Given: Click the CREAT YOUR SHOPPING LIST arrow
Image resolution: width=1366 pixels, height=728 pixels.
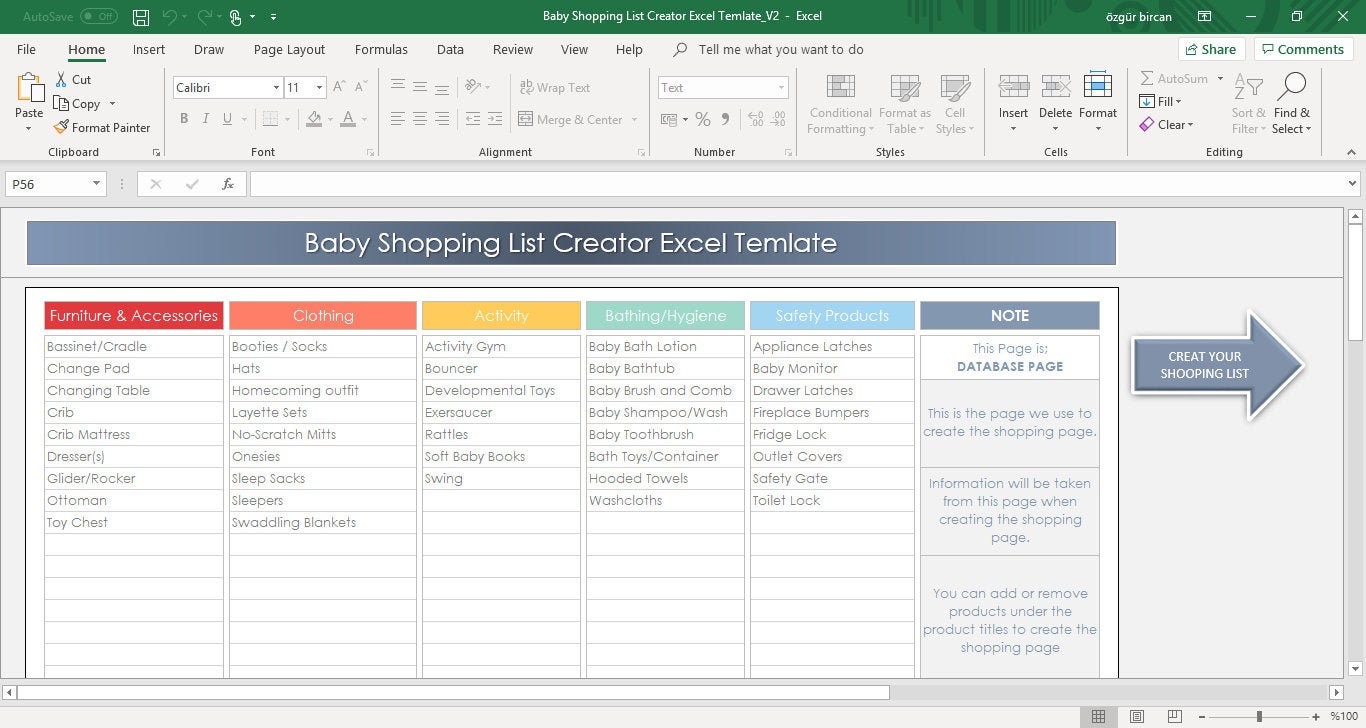Looking at the screenshot, I should point(1204,365).
